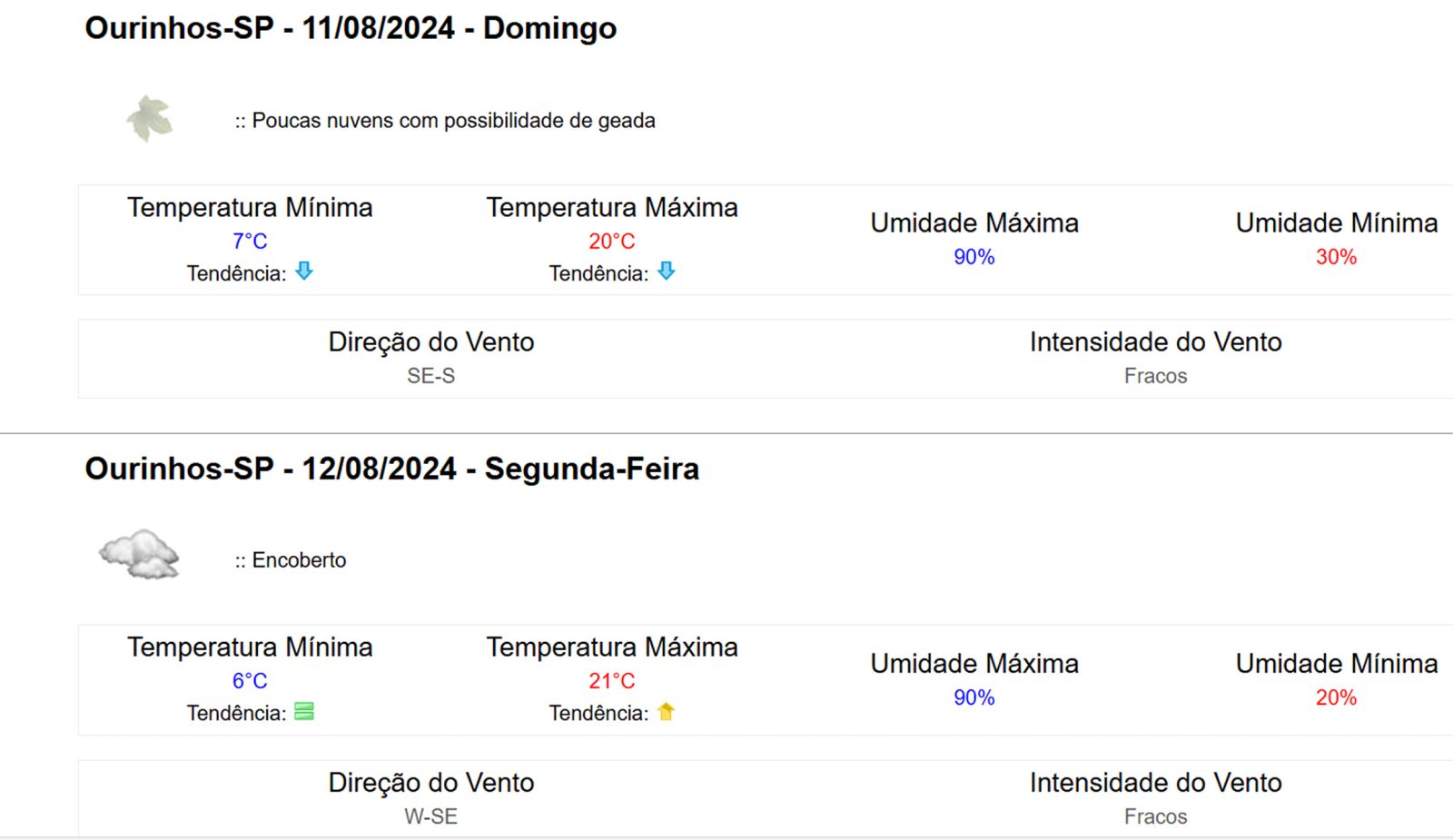Click the green stable trend icon under 6°C

(304, 712)
